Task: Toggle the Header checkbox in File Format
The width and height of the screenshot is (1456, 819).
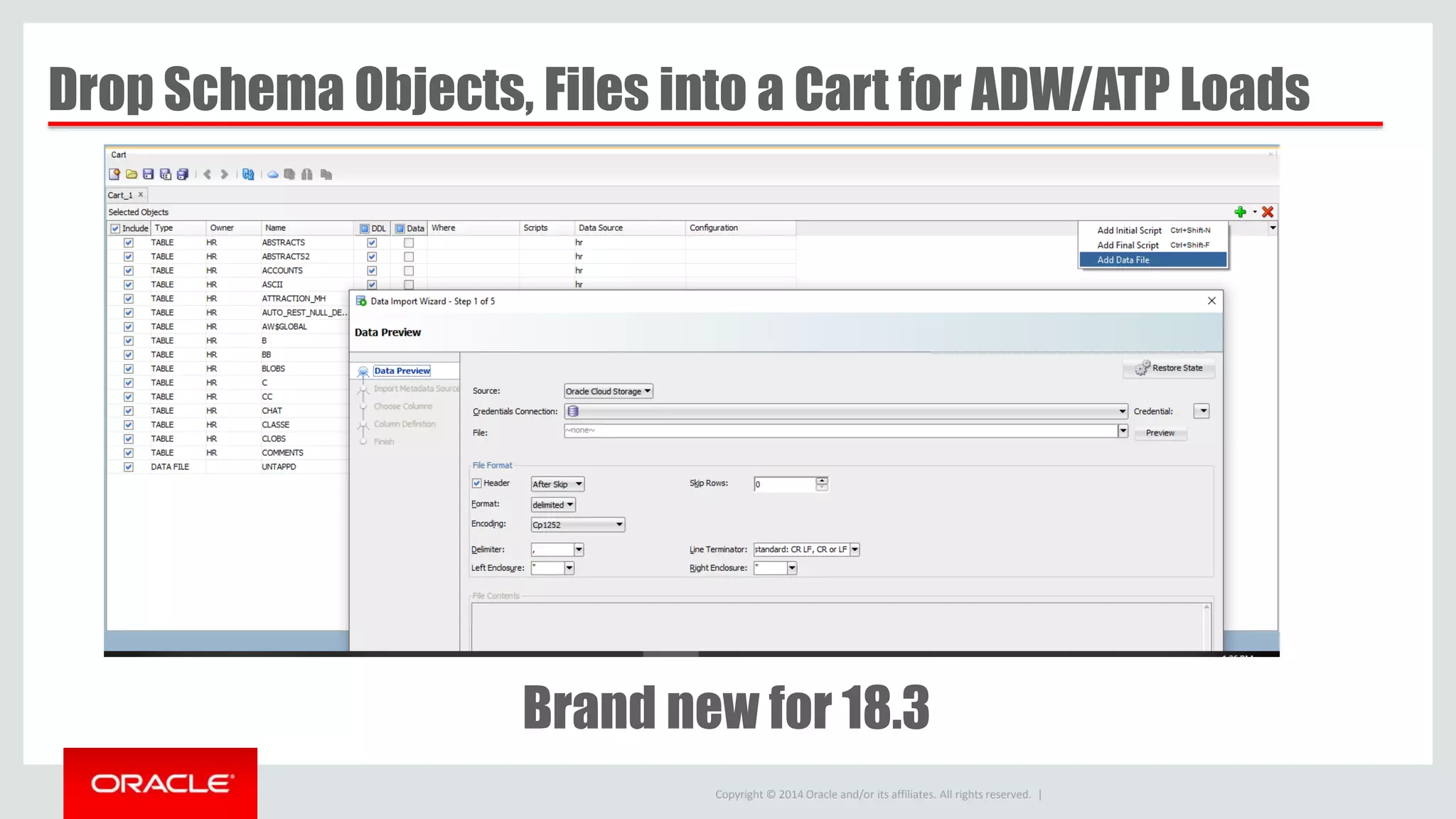Action: pos(477,483)
